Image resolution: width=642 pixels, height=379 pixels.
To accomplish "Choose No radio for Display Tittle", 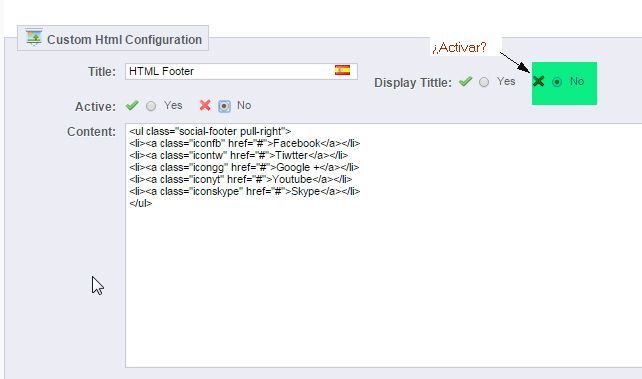I will pos(557,82).
